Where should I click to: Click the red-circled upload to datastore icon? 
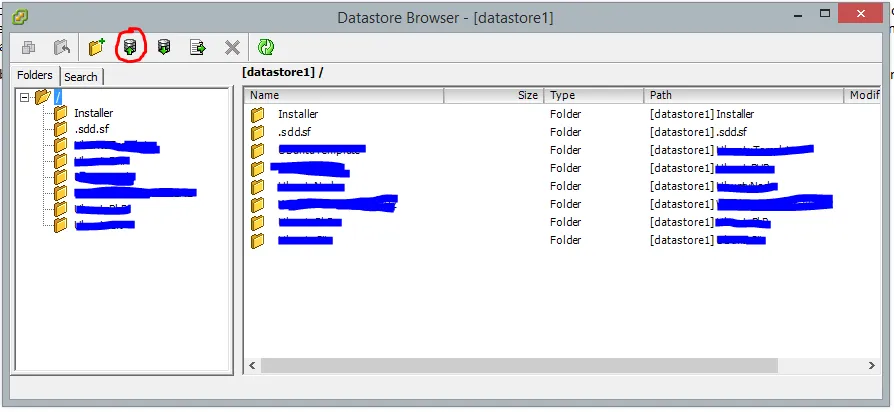(x=130, y=47)
